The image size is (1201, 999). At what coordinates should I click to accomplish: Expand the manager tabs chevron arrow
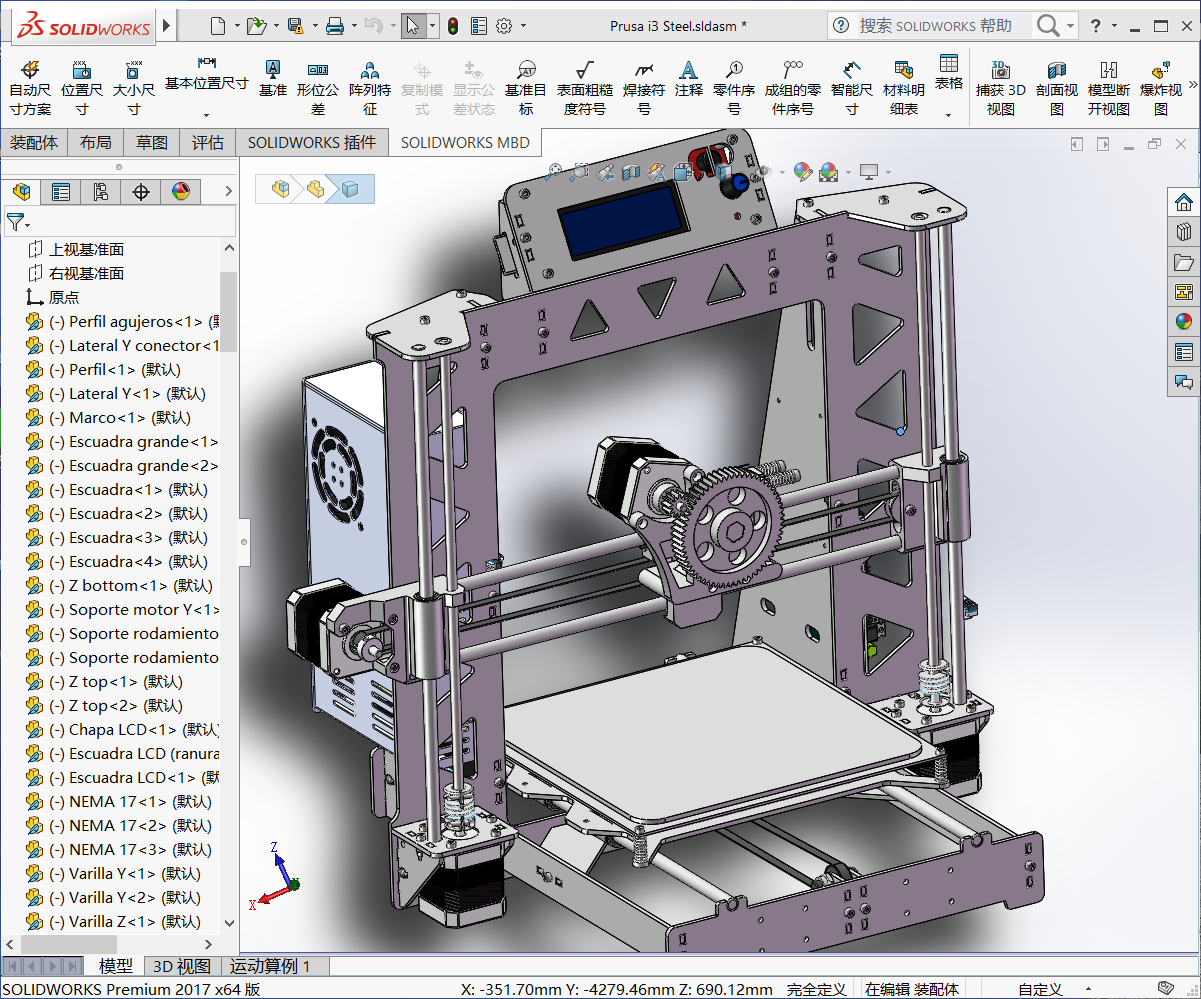coord(228,191)
